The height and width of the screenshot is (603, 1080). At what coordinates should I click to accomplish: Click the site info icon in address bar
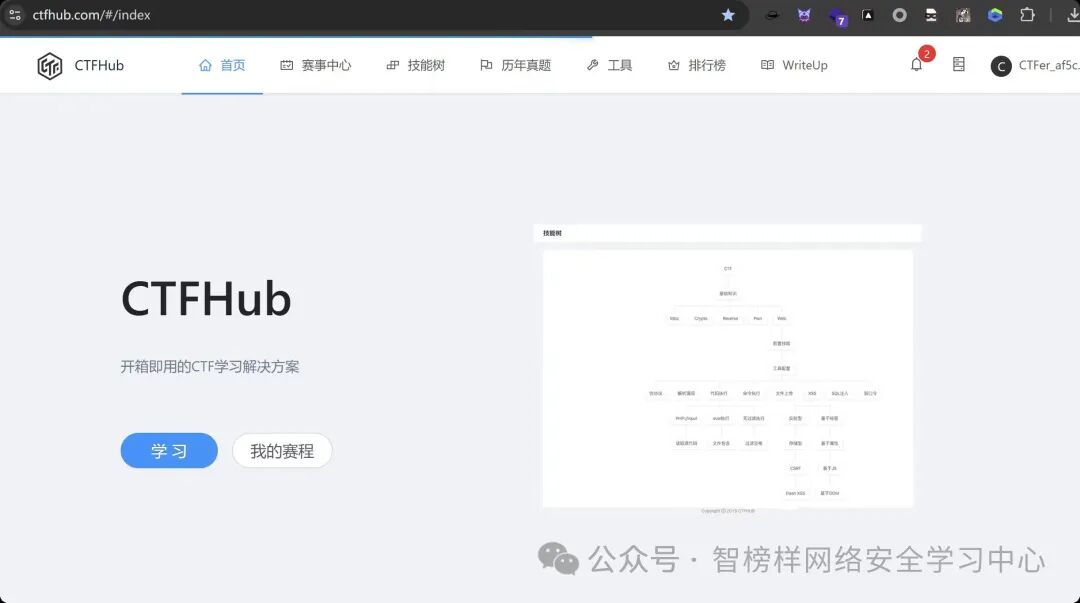pos(14,14)
